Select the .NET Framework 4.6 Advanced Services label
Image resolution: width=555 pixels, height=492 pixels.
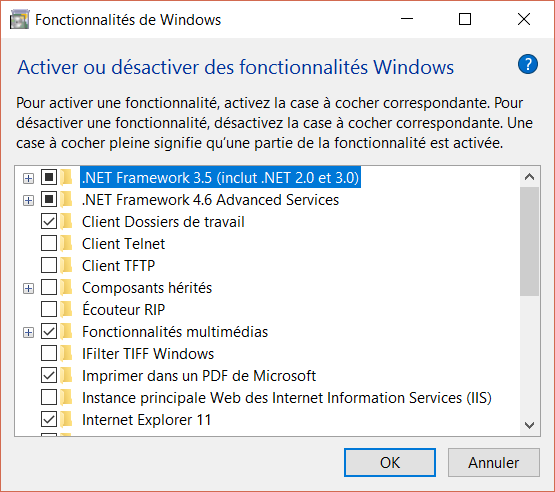[x=211, y=200]
